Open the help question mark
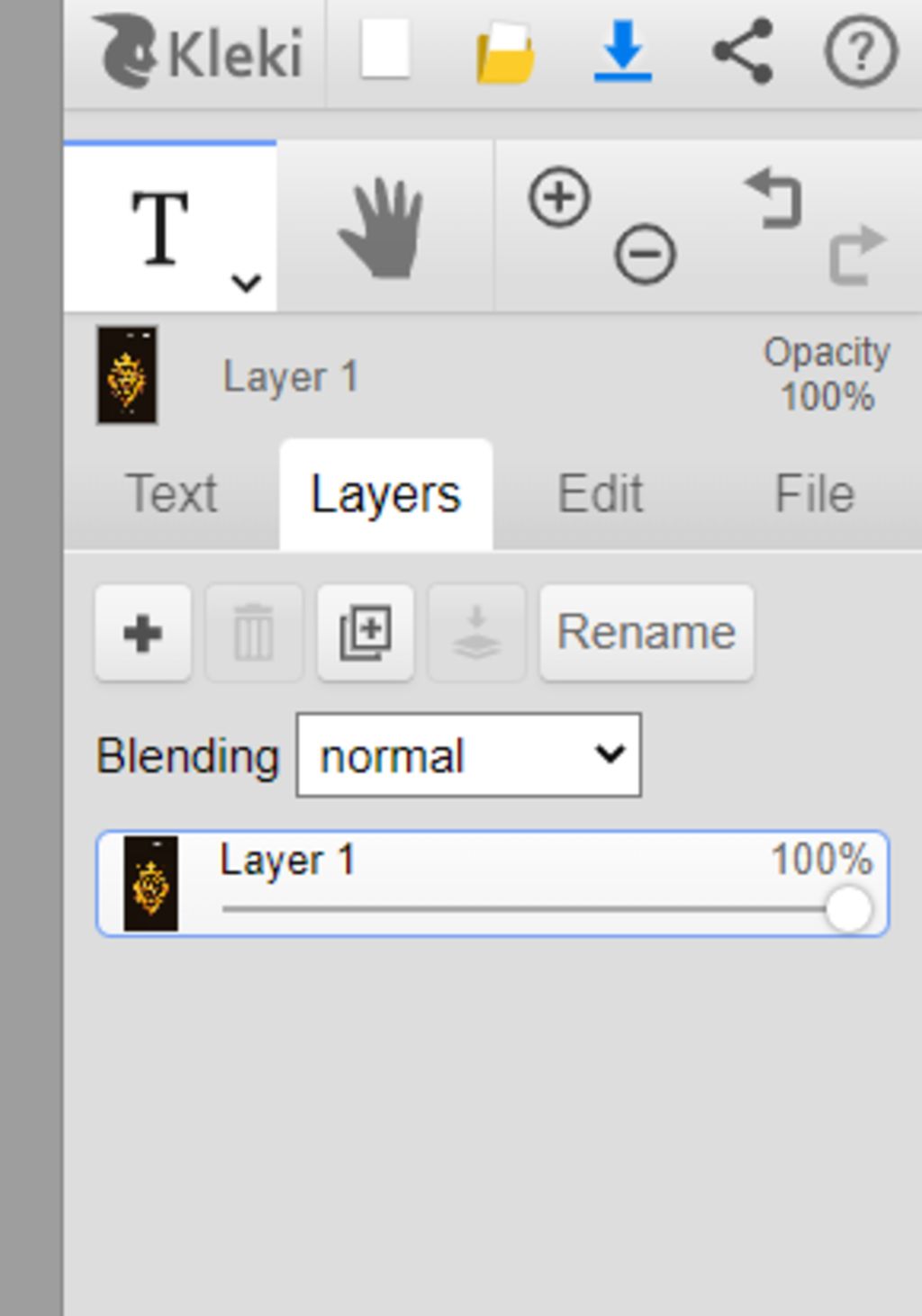 (x=861, y=51)
